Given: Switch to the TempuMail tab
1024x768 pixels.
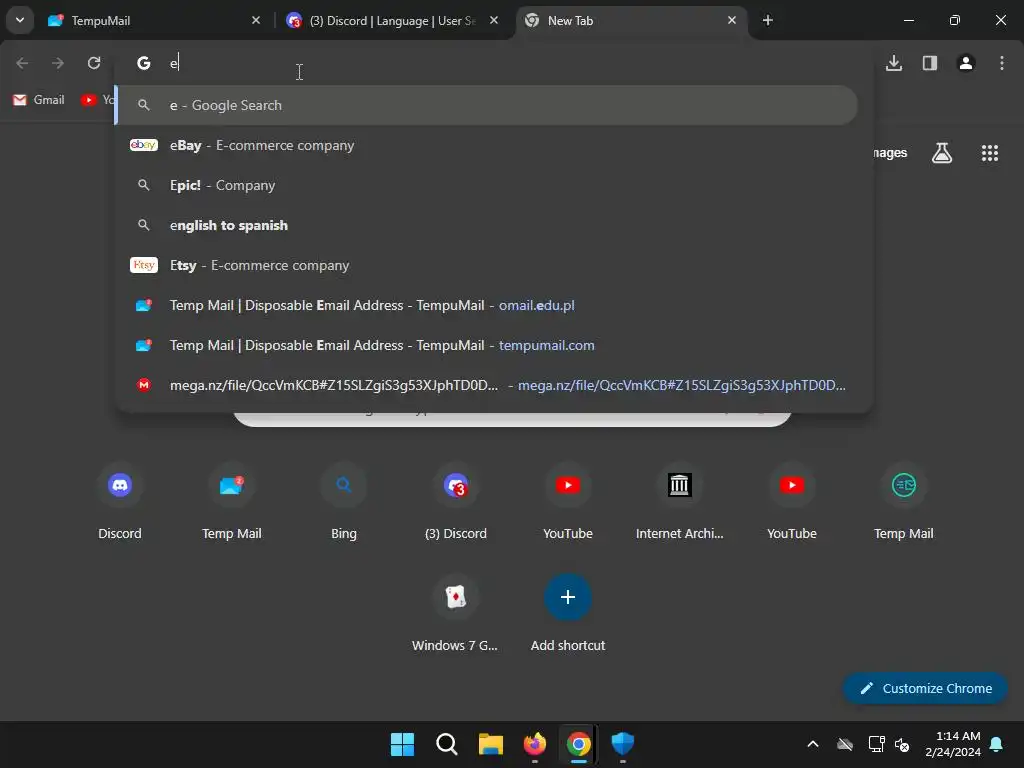Looking at the screenshot, I should 153,21.
